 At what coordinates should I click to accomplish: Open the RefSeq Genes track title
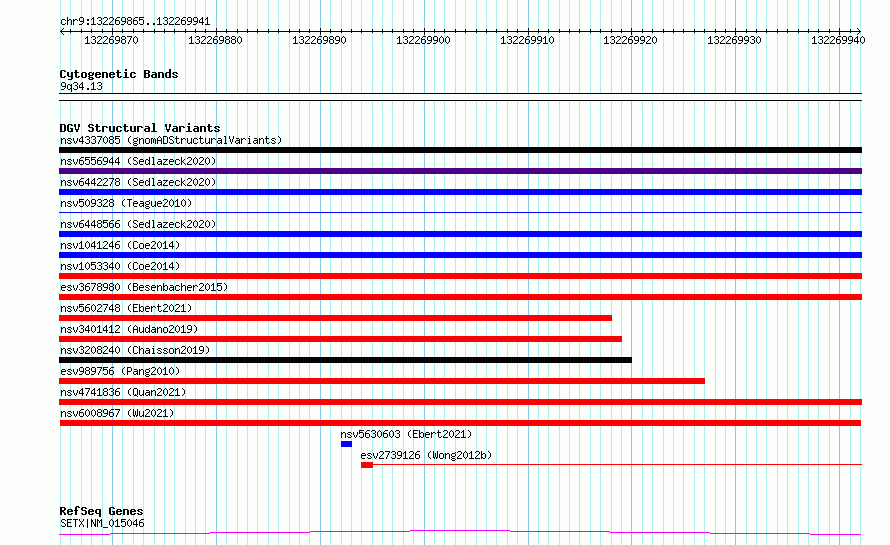click(x=101, y=511)
